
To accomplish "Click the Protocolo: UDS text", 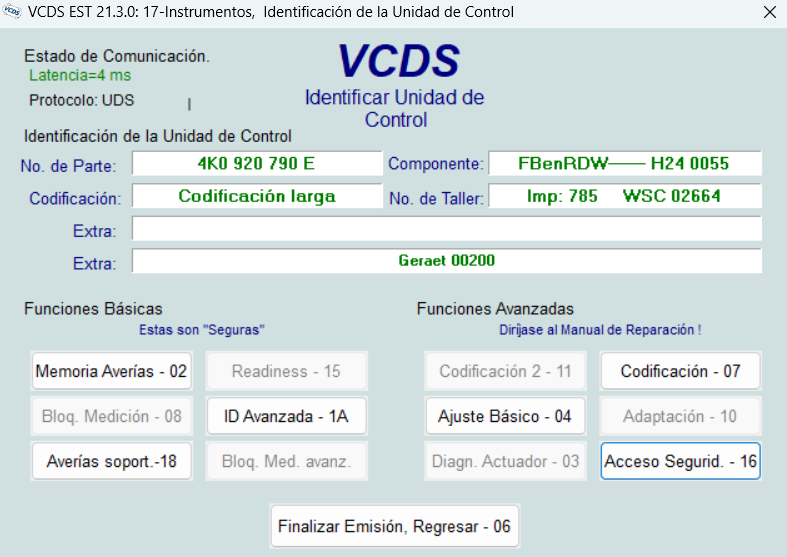I will coord(82,100).
